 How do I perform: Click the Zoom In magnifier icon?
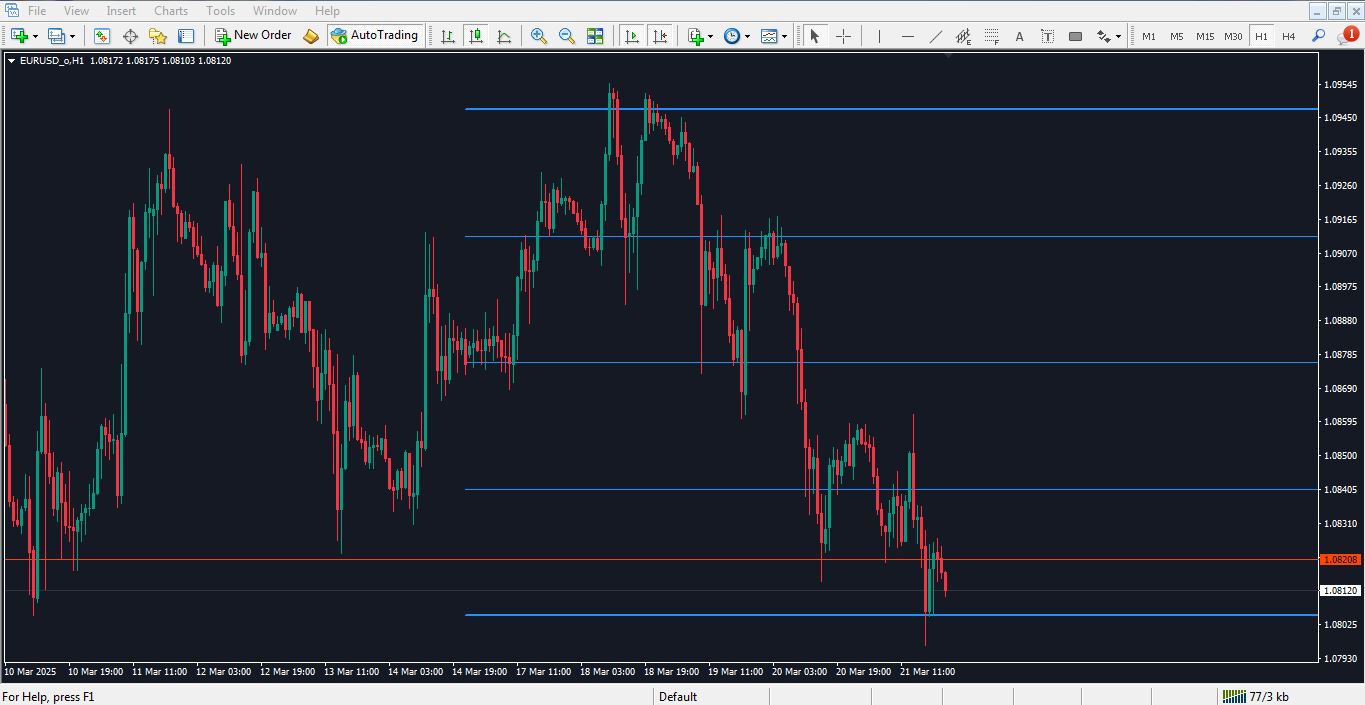click(x=539, y=36)
